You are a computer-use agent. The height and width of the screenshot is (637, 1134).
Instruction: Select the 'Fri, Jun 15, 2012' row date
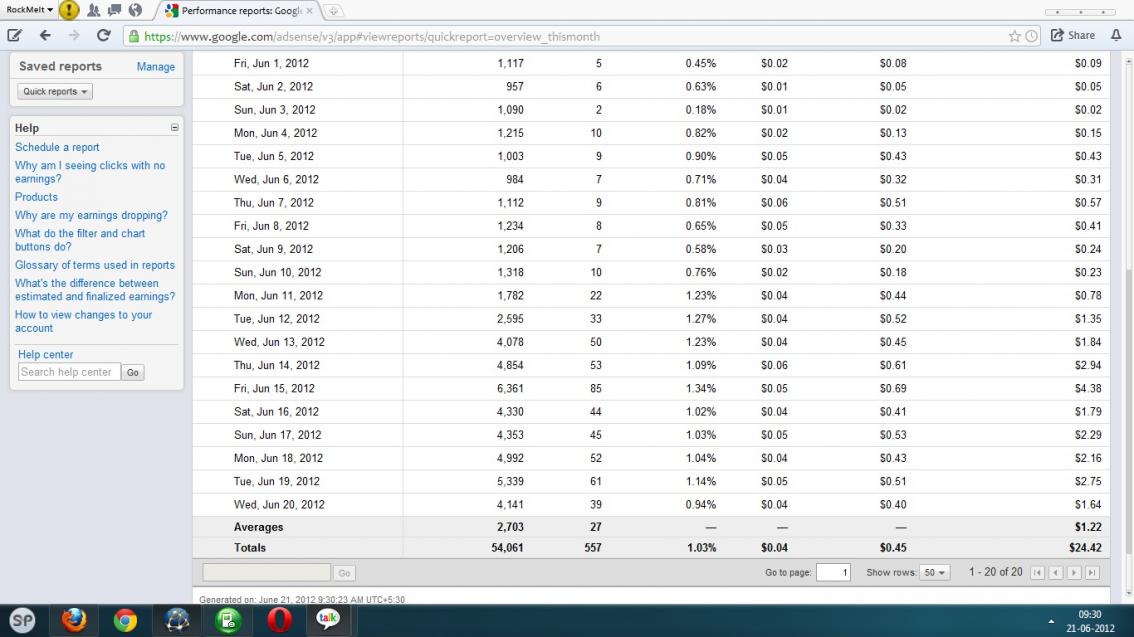coord(274,388)
